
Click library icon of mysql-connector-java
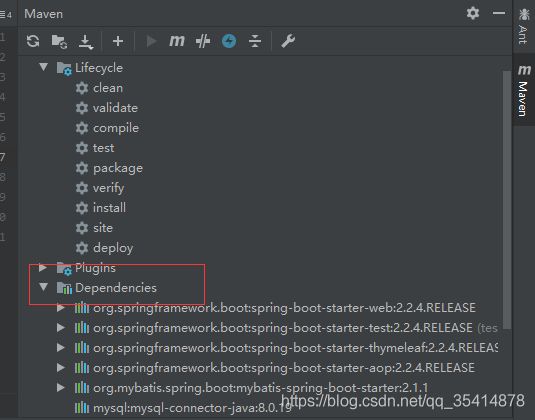(82, 408)
